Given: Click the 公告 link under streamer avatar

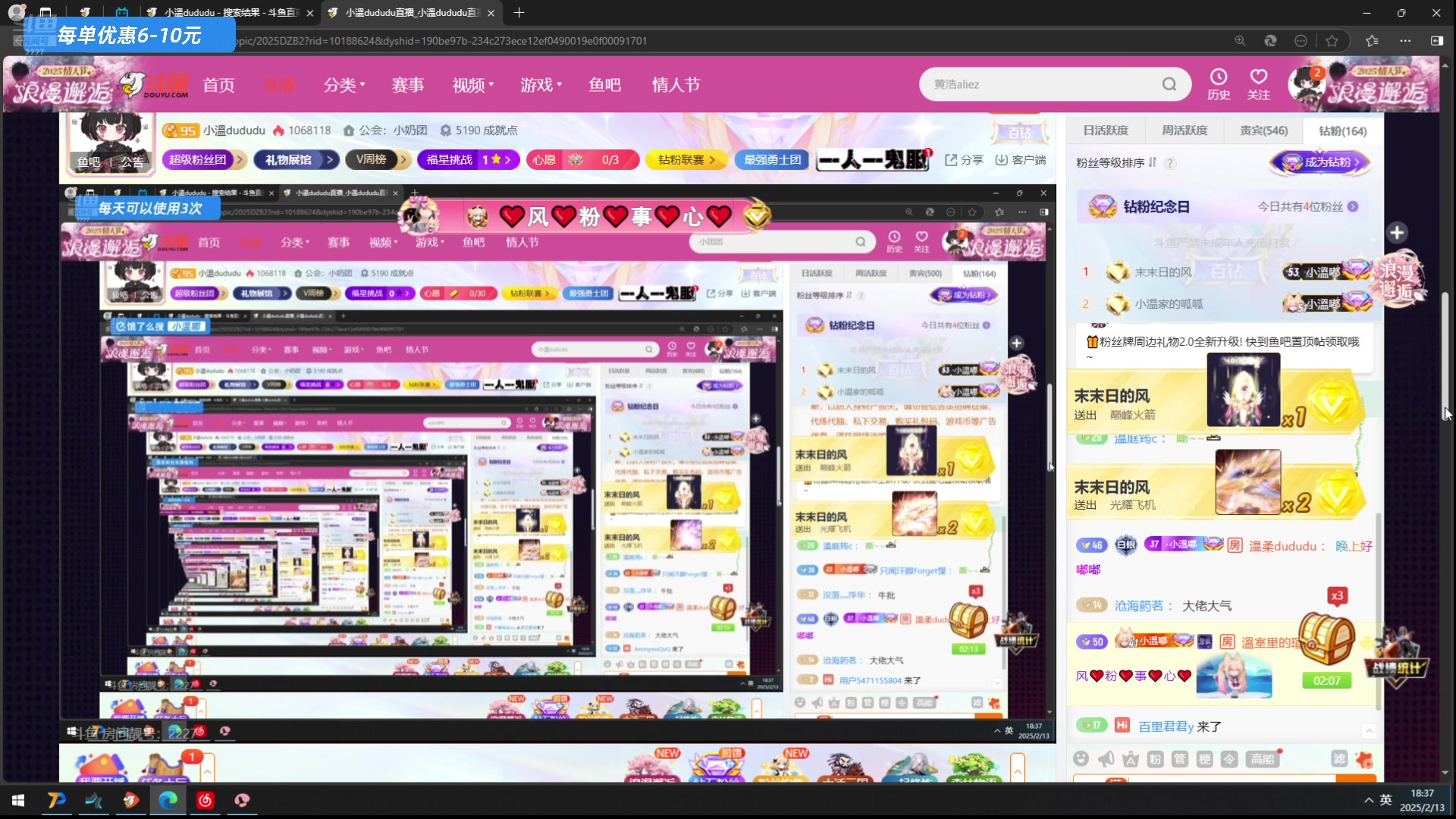Looking at the screenshot, I should point(131,162).
